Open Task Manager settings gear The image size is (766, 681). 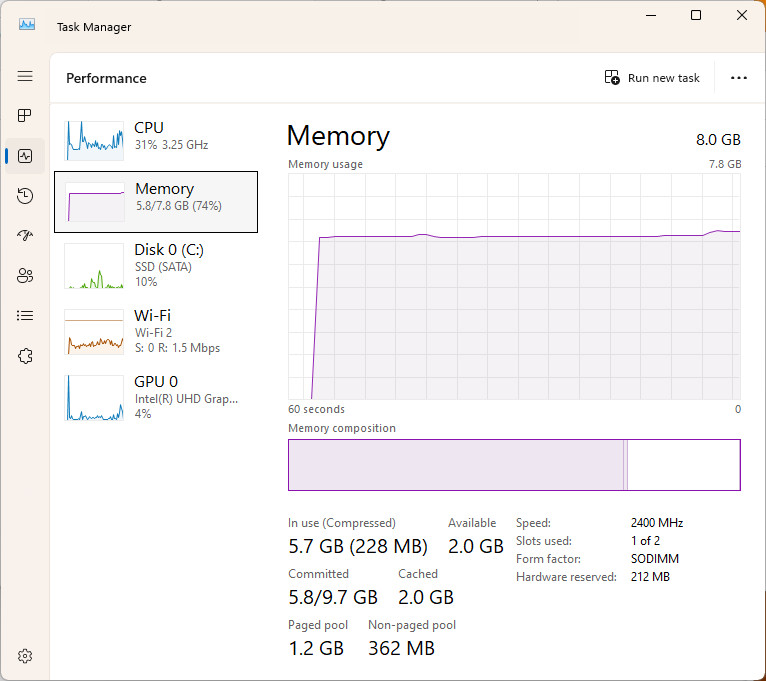pyautogui.click(x=25, y=656)
